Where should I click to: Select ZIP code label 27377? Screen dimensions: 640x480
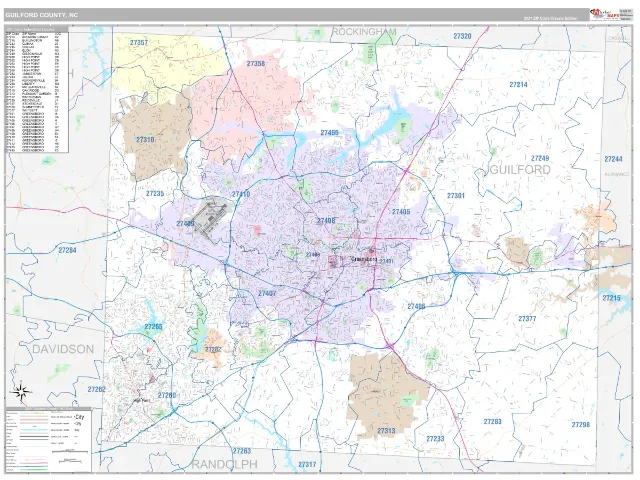527,319
